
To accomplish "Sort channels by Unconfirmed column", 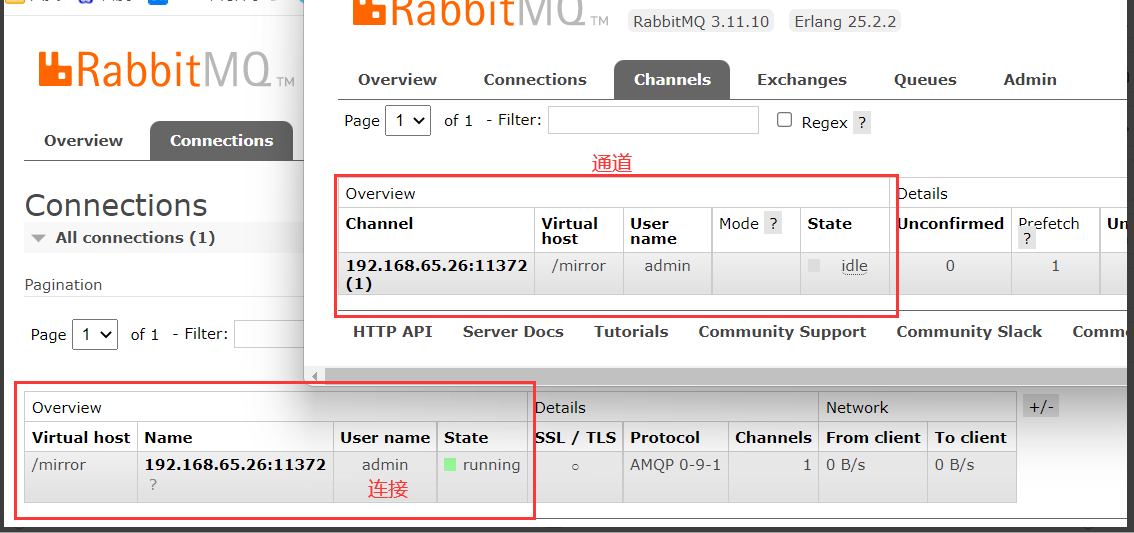I will pyautogui.click(x=950, y=223).
